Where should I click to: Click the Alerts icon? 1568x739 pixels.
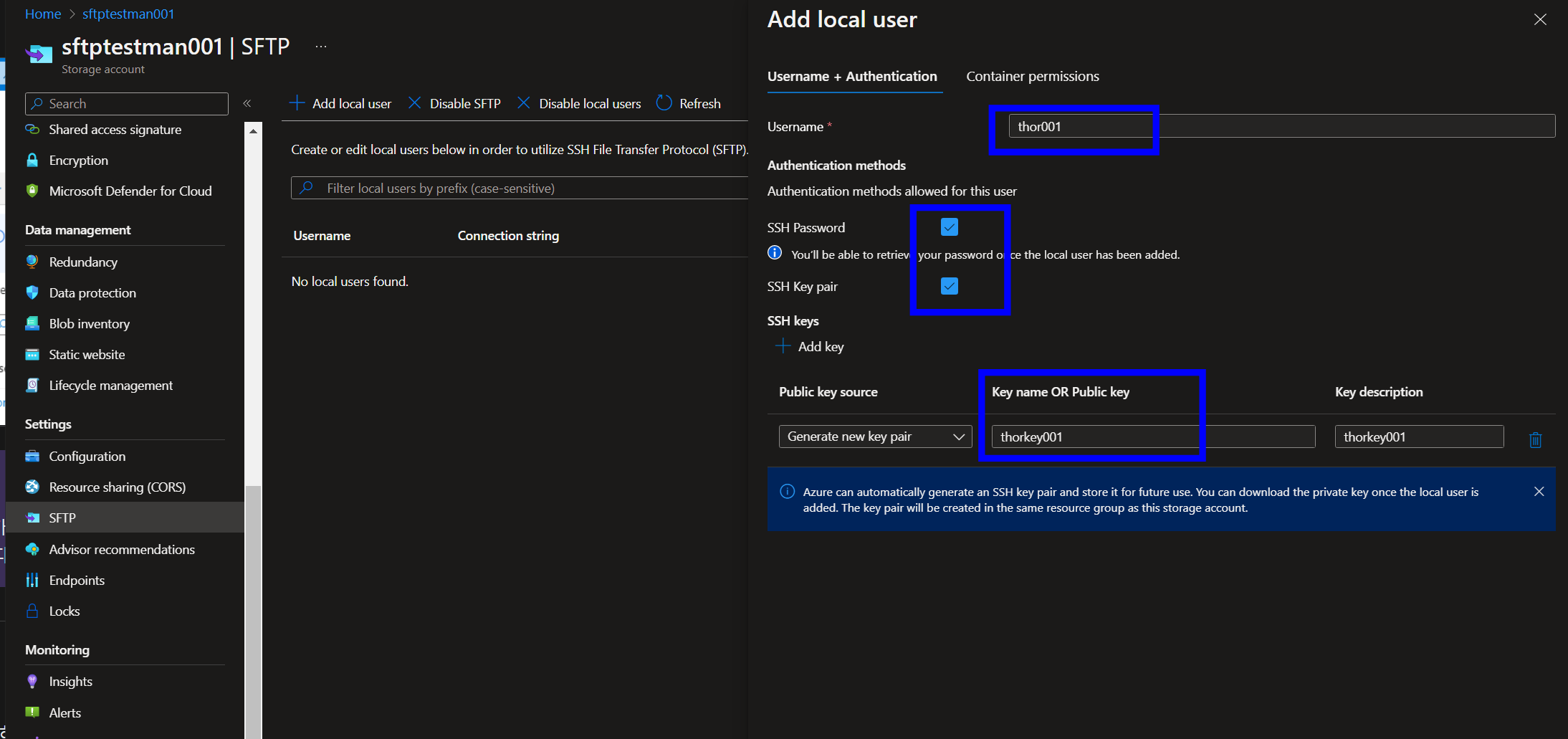(32, 712)
